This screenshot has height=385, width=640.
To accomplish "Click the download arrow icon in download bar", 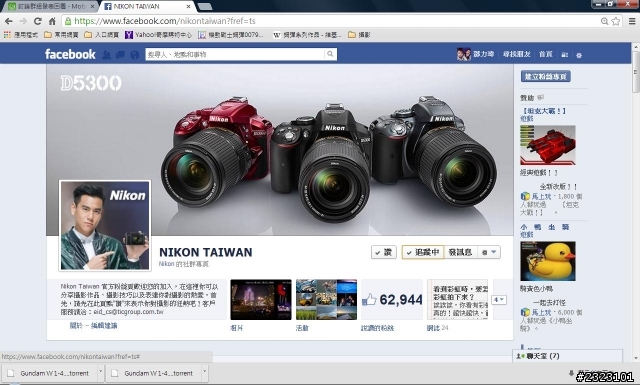I will [x=571, y=373].
